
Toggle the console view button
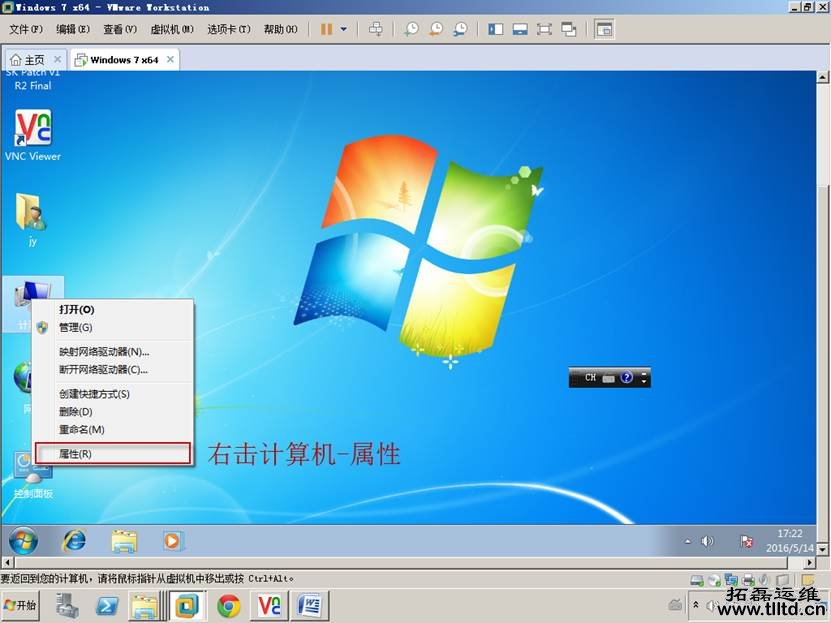click(x=604, y=29)
